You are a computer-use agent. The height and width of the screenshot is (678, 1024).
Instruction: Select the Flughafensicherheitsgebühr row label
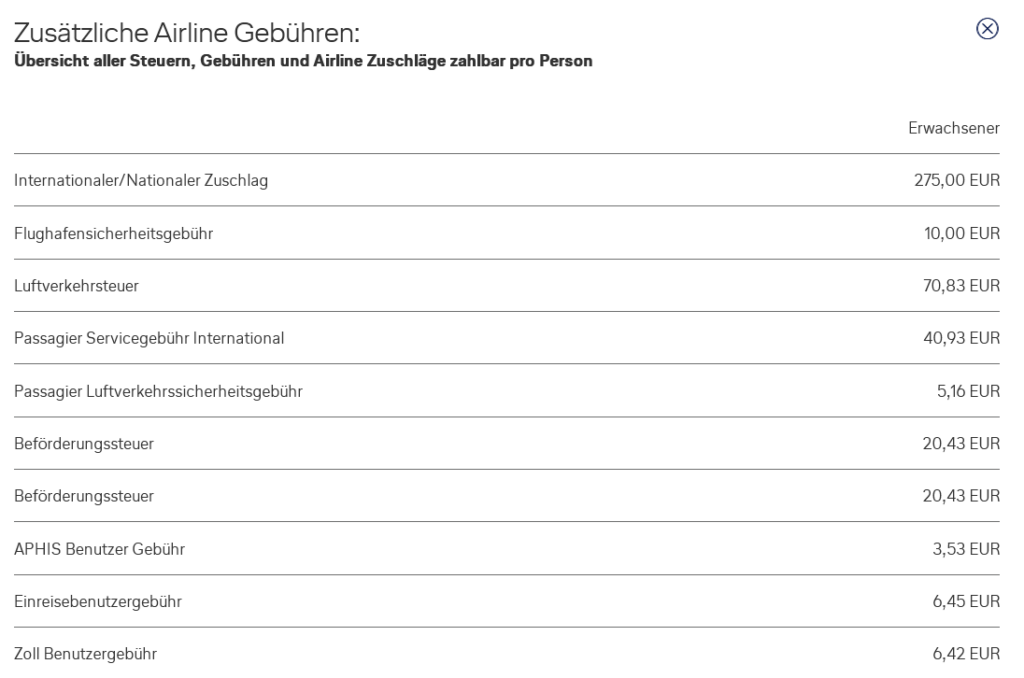(x=113, y=233)
